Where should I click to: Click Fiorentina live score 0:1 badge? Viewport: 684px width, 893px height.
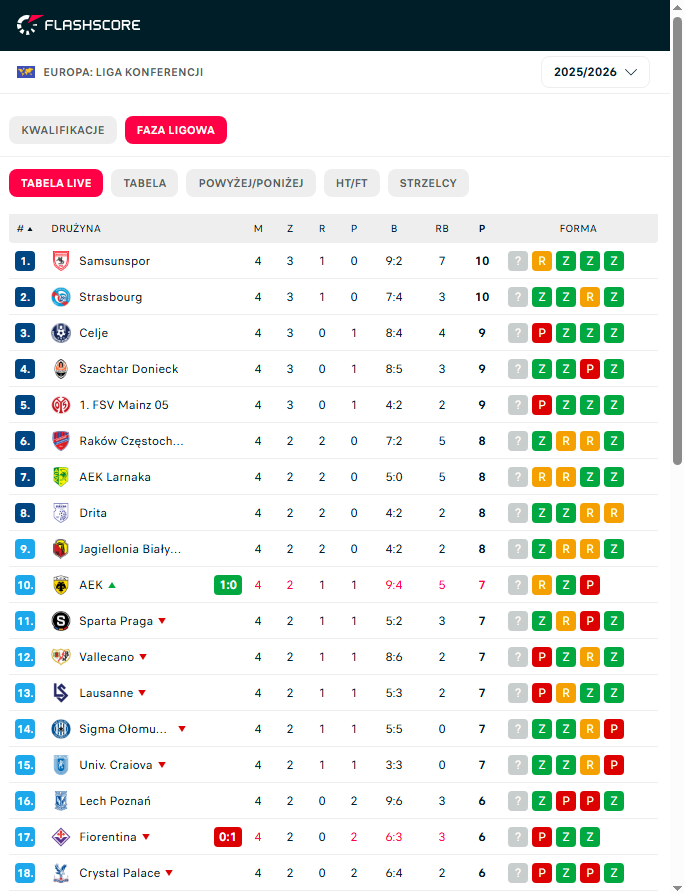coord(228,837)
